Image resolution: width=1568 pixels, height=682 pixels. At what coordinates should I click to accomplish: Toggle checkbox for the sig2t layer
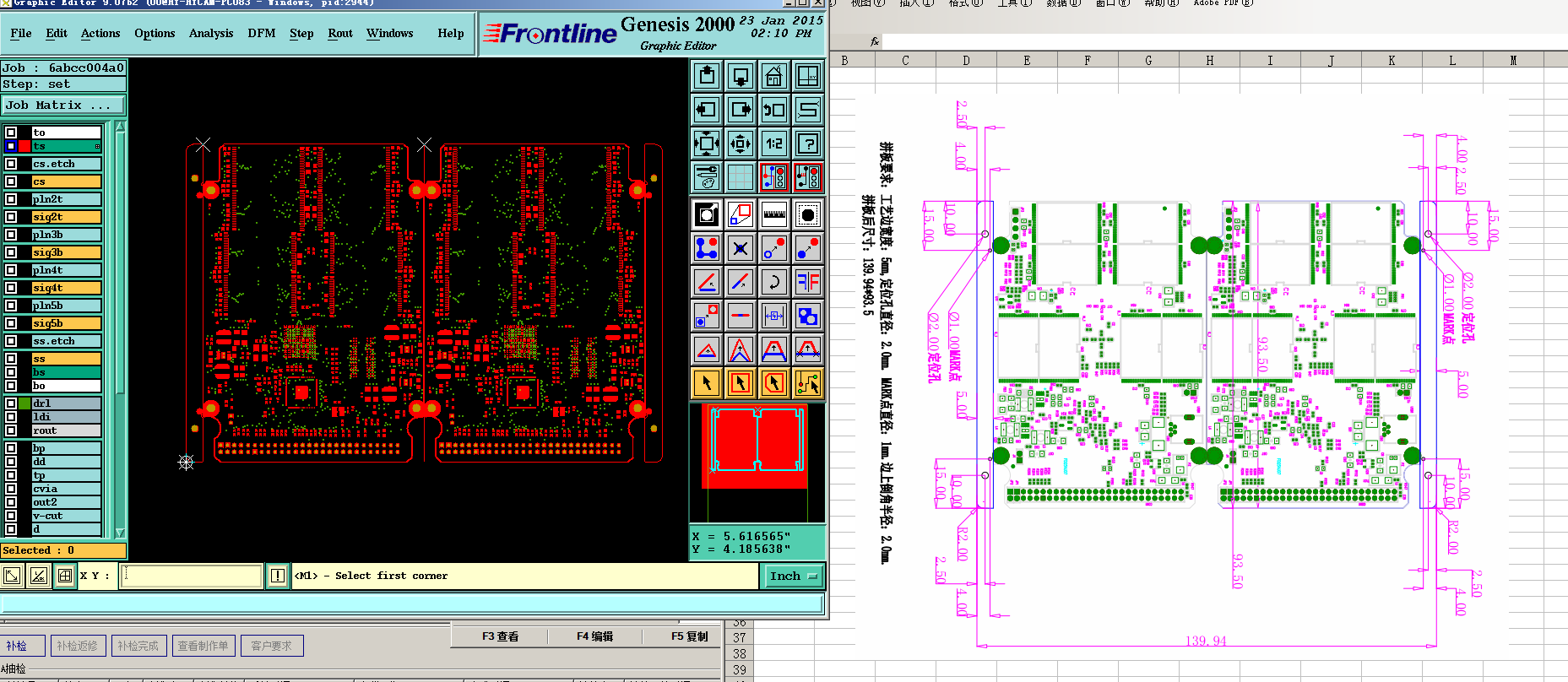[x=11, y=217]
